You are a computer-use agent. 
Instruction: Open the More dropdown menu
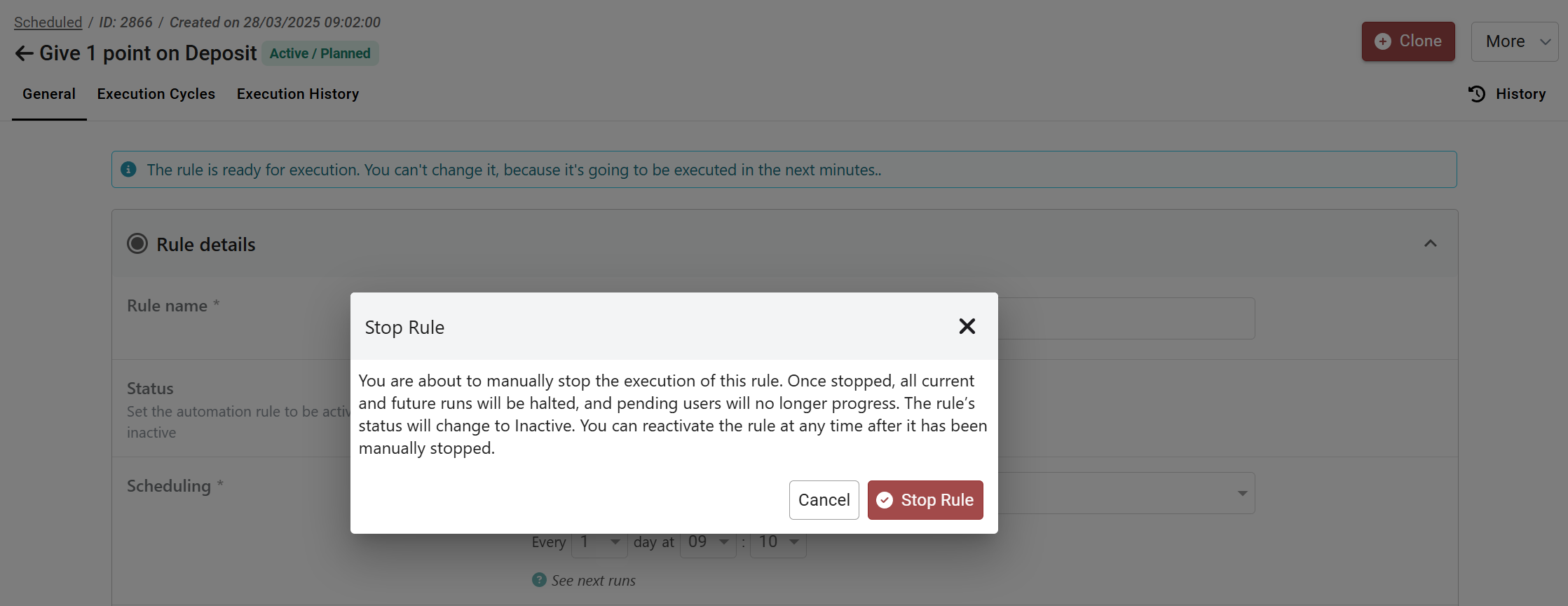click(x=1514, y=41)
